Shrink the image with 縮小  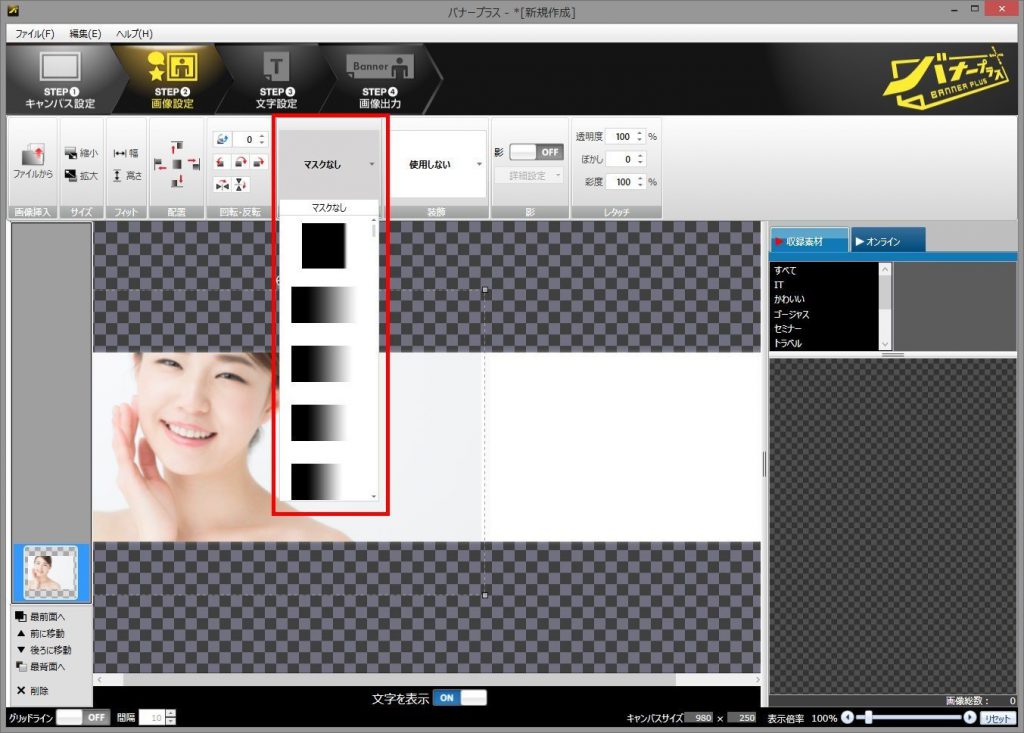[x=81, y=153]
